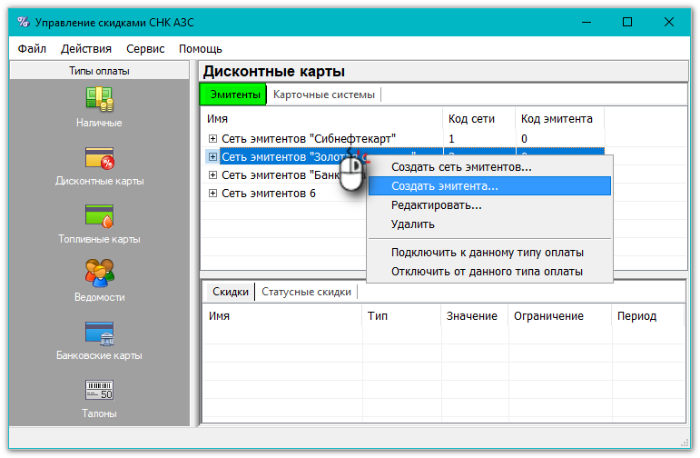Select the Наличные cash payment icon
The width and height of the screenshot is (700, 458).
coord(99,100)
